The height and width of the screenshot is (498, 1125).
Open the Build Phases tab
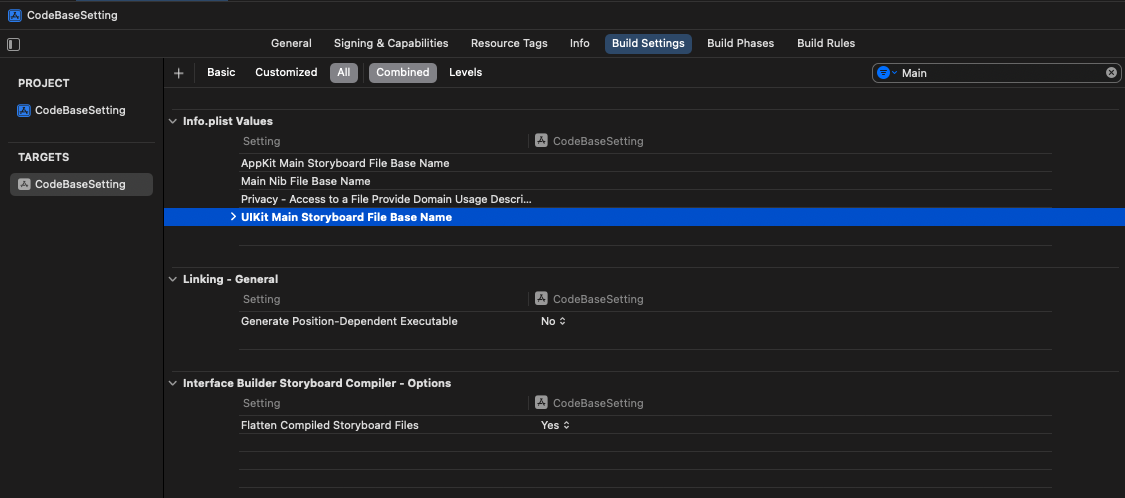[x=740, y=43]
